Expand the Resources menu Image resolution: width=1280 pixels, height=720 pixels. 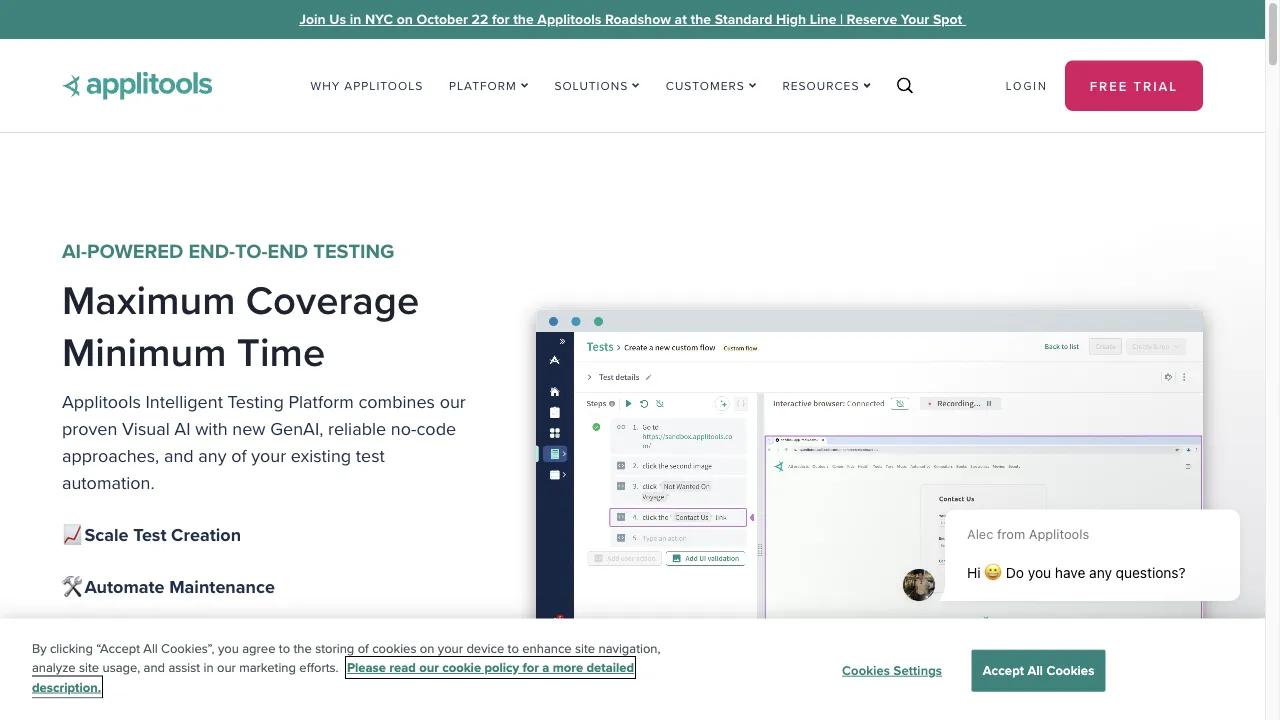pos(827,86)
